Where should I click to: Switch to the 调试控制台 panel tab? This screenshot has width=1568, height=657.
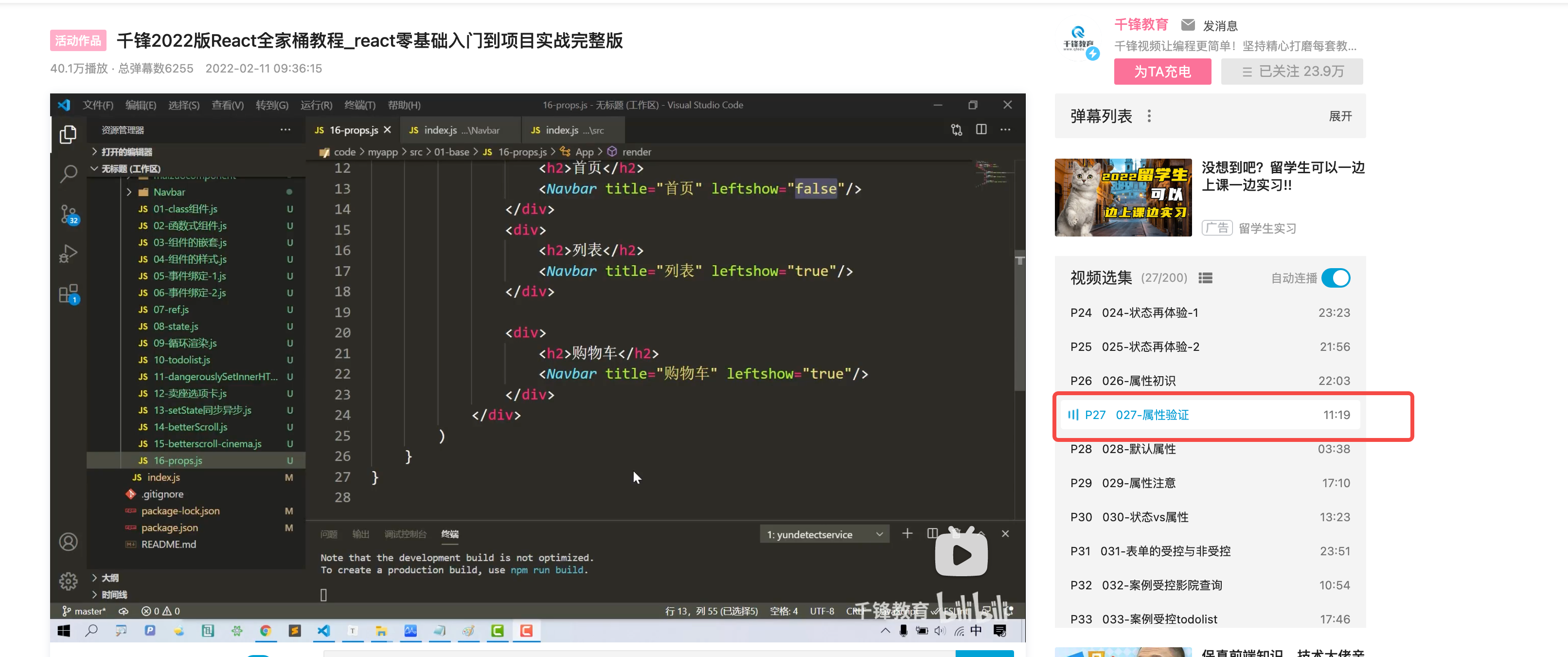click(406, 534)
